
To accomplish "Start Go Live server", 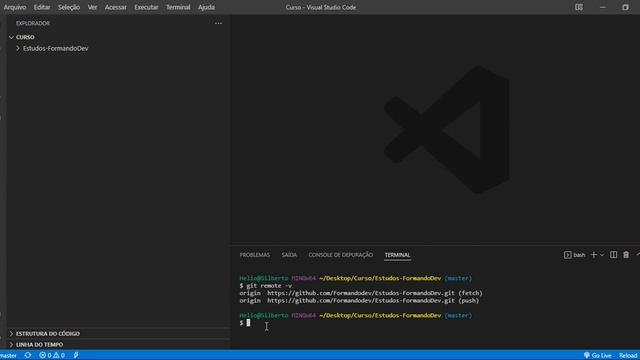I will (x=598, y=356).
